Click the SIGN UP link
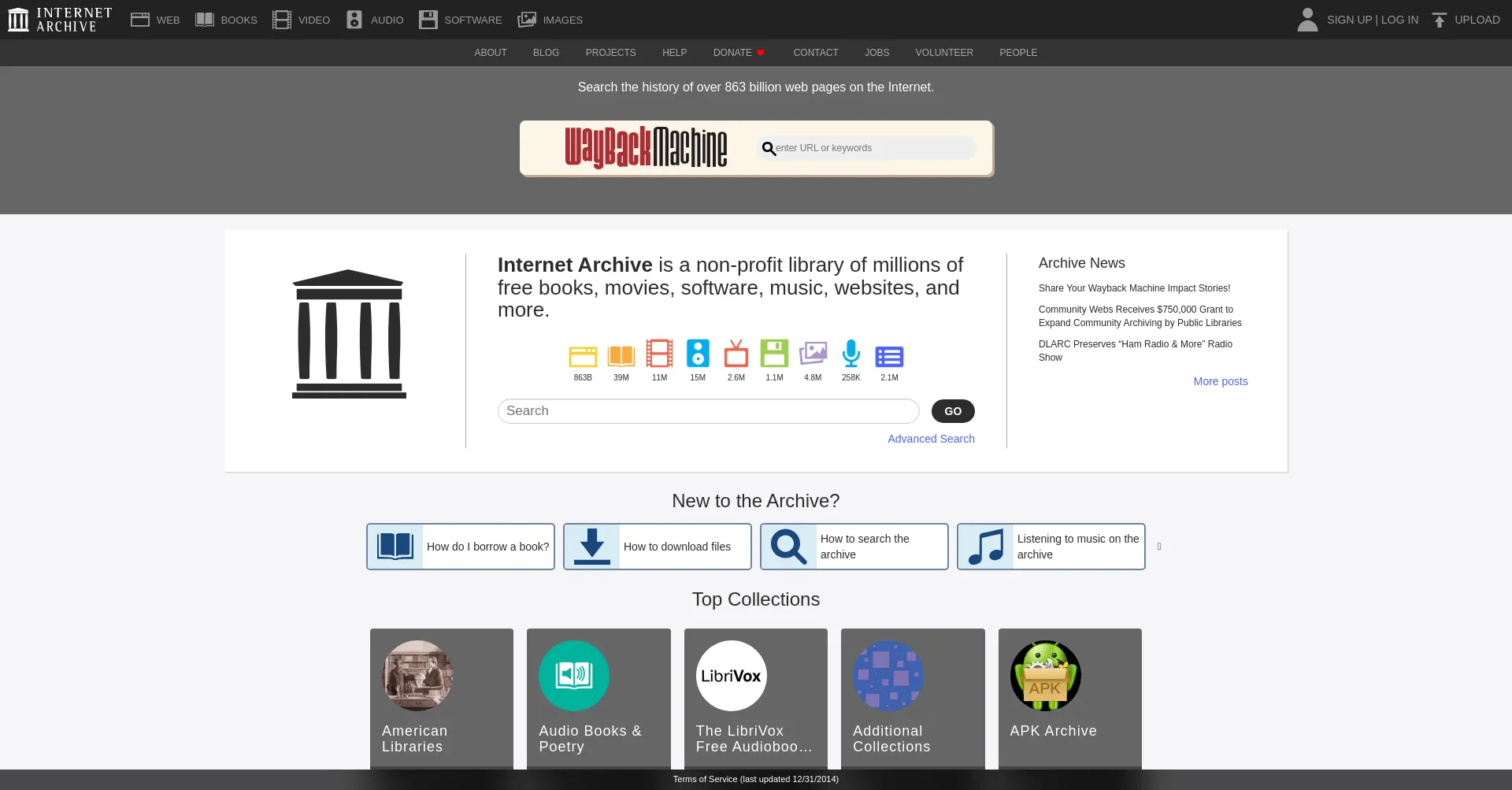Viewport: 1512px width, 790px height. (x=1349, y=20)
